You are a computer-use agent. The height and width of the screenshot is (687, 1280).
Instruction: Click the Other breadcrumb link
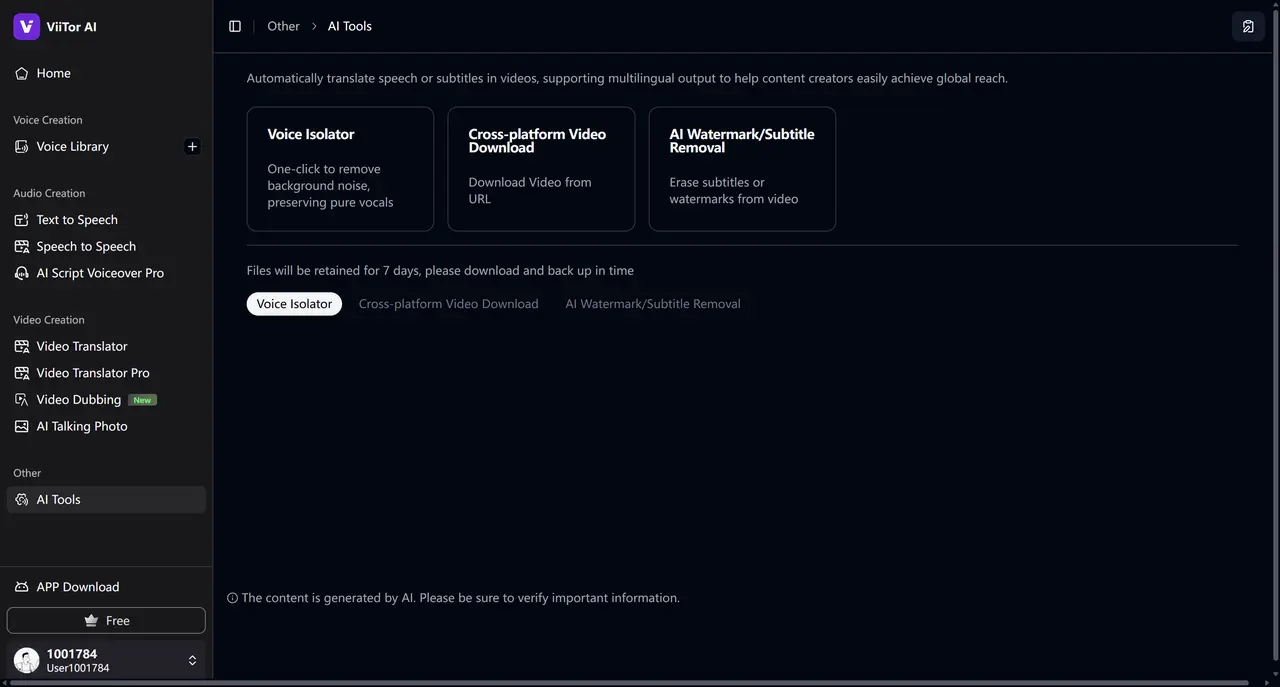tap(283, 26)
